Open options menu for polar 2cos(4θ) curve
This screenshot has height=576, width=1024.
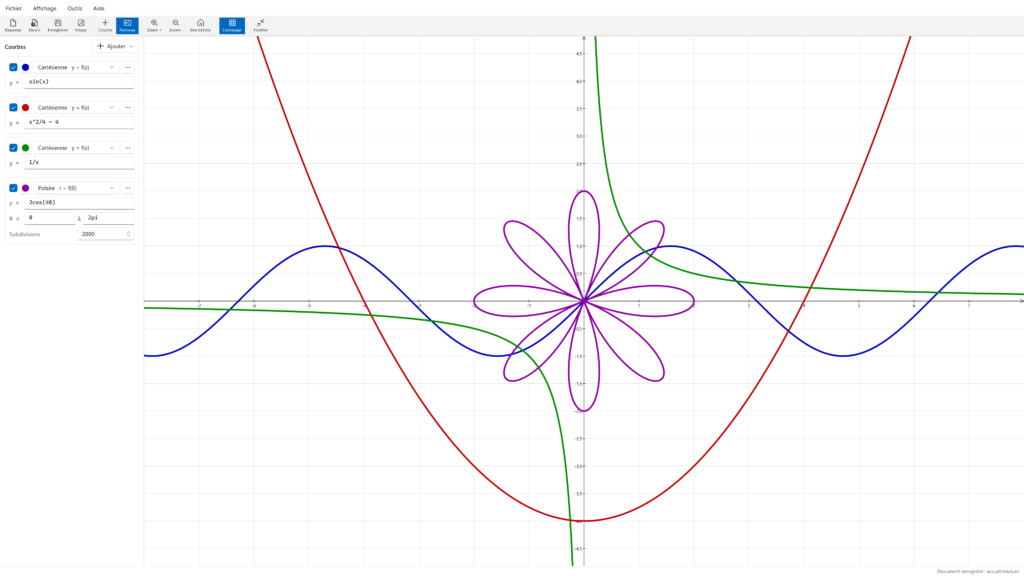point(127,188)
